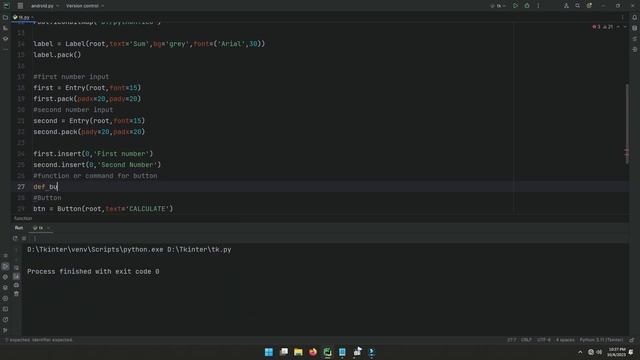The width and height of the screenshot is (640, 360).
Task: Click the label.pack() line
Action: pos(57,55)
